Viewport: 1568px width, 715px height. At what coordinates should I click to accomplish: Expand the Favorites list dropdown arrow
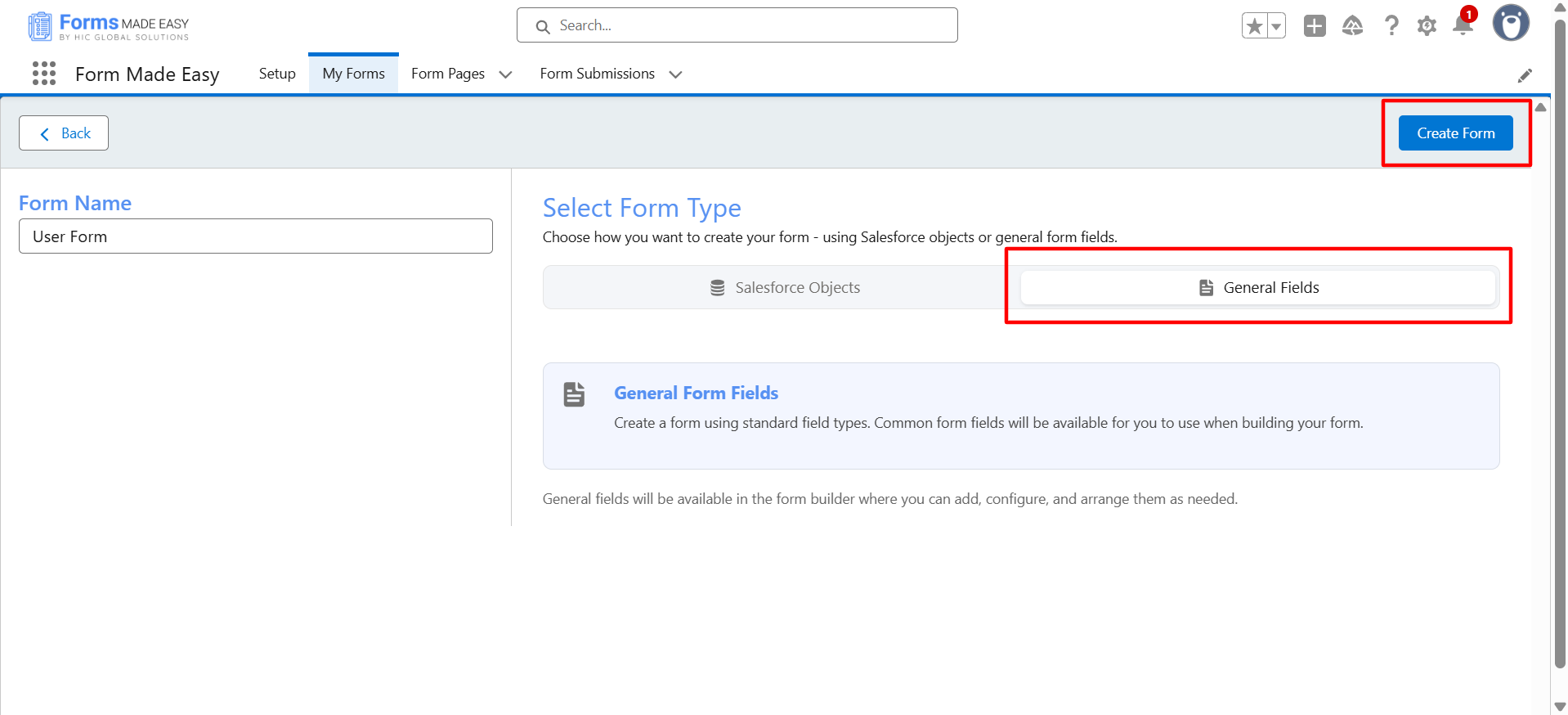(1275, 26)
